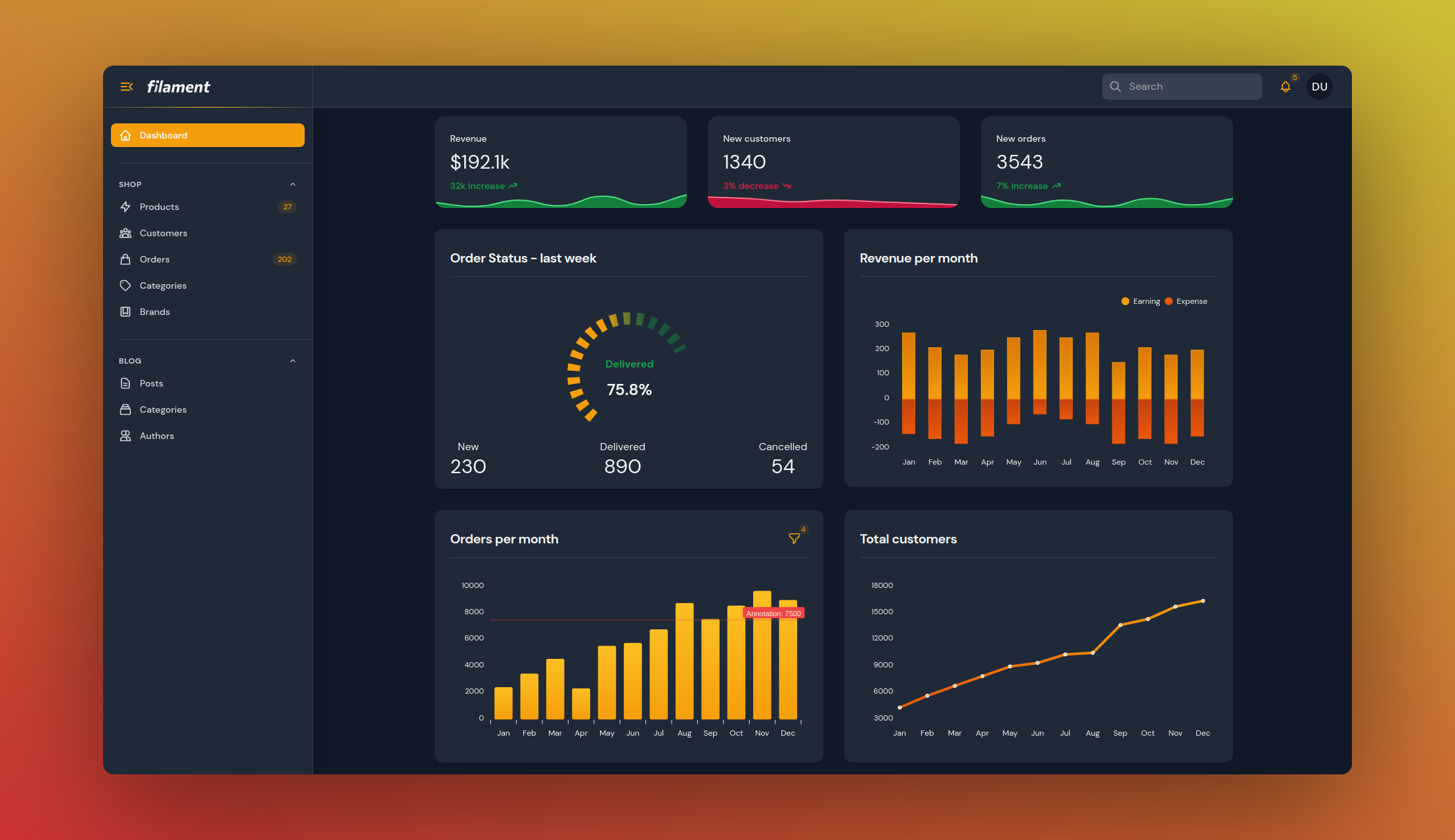
Task: Collapse the Blog navigation group
Action: pos(293,361)
